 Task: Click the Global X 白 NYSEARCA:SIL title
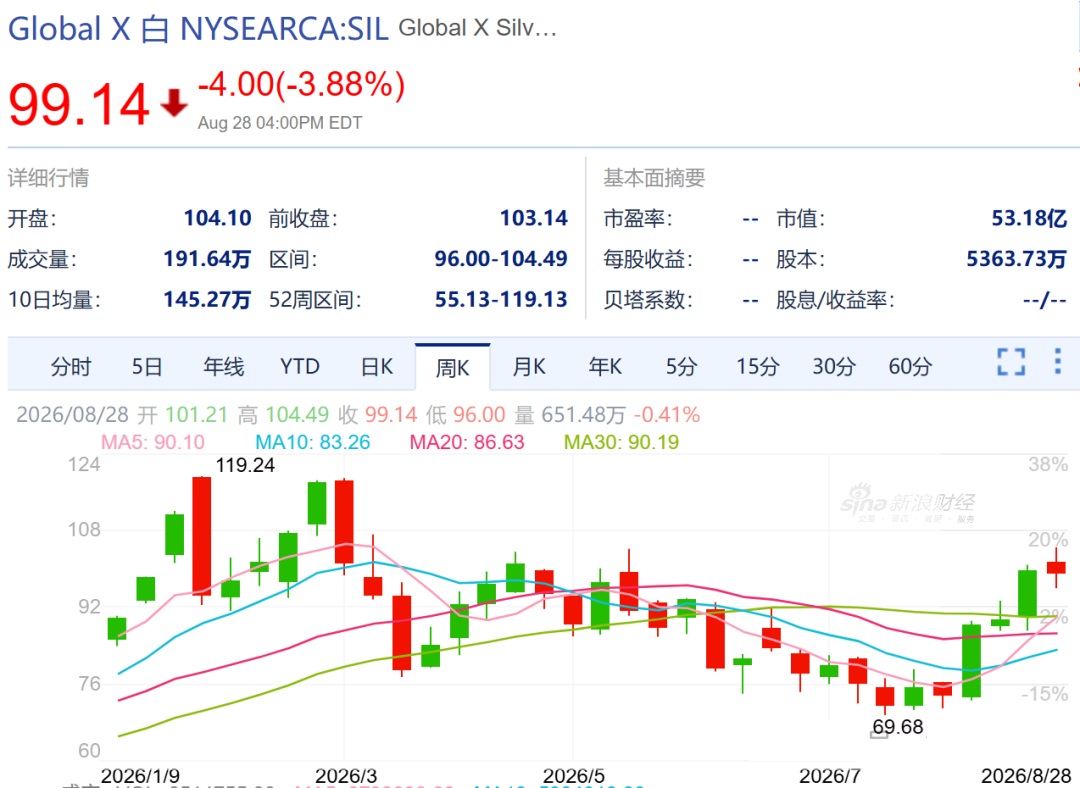[x=198, y=30]
